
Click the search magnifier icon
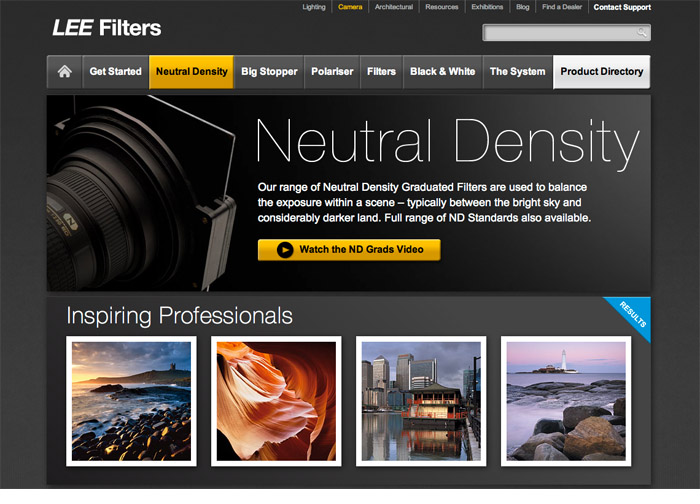click(642, 32)
